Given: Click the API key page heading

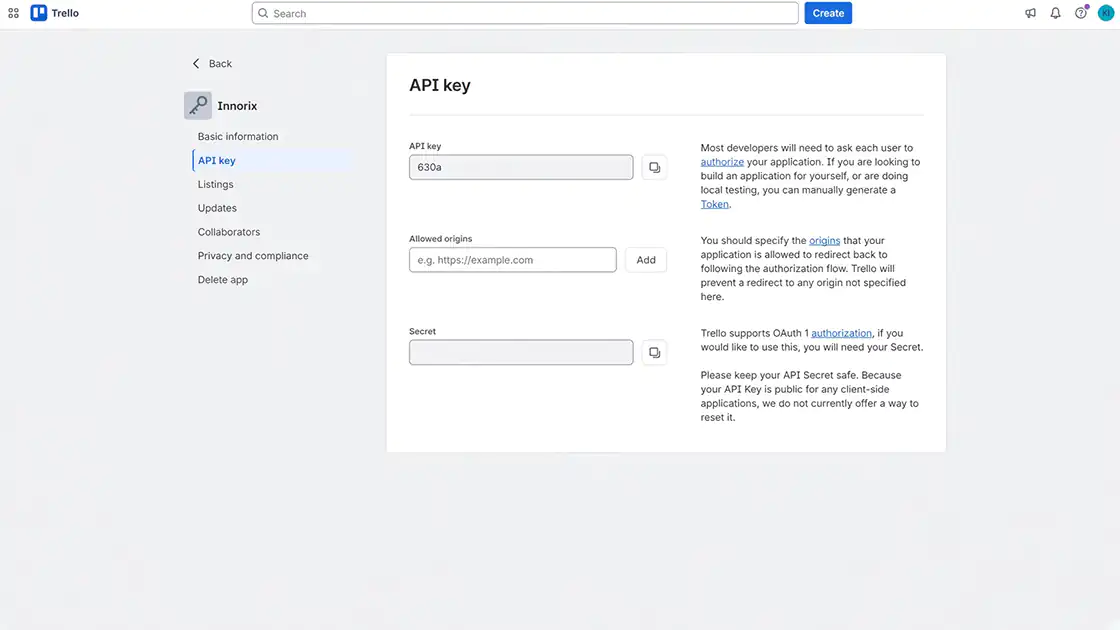Looking at the screenshot, I should [440, 85].
